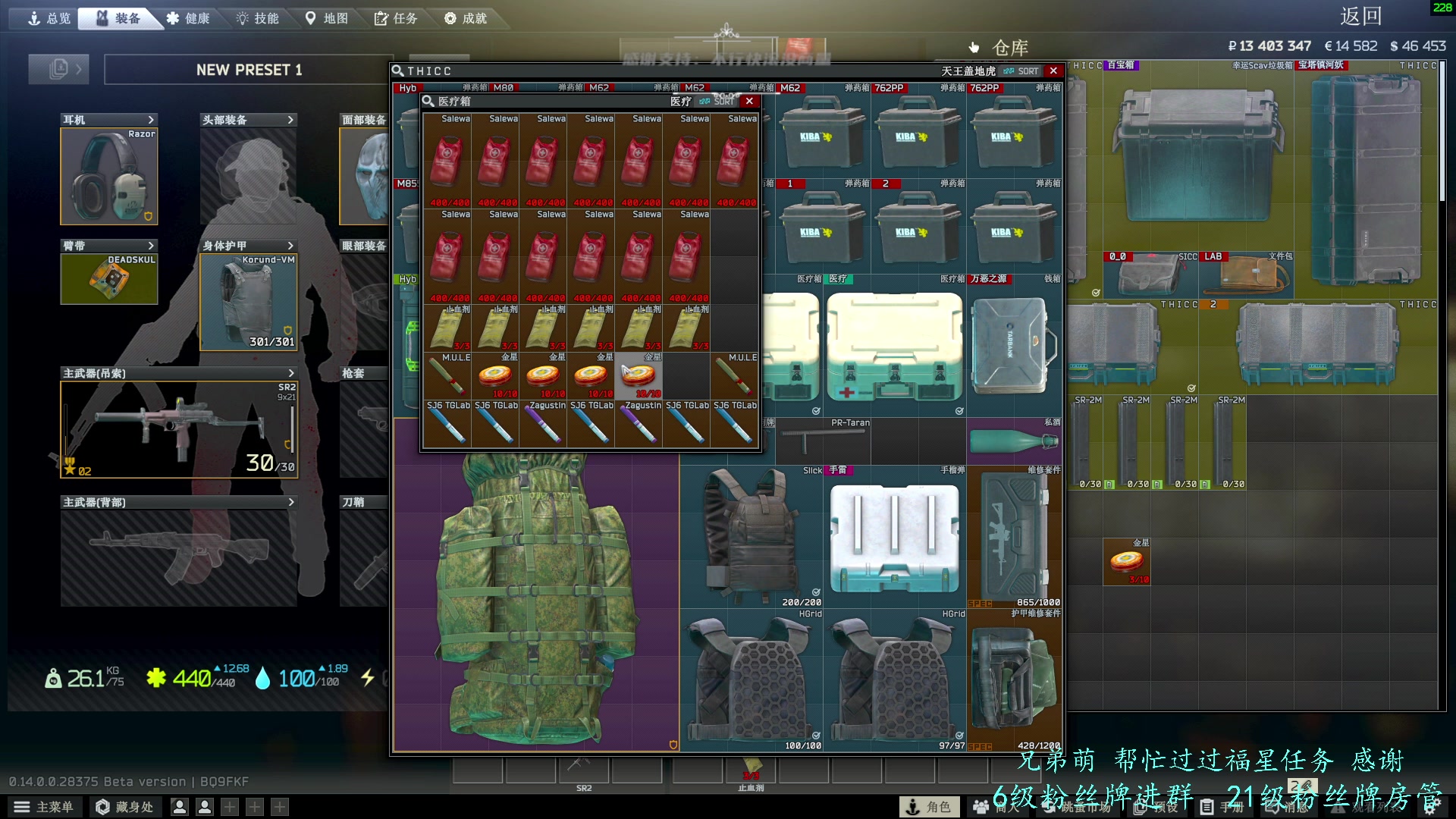Expand the 主武器(吊索) sling weapon arrow
This screenshot has width=1456, height=819.
coord(290,373)
